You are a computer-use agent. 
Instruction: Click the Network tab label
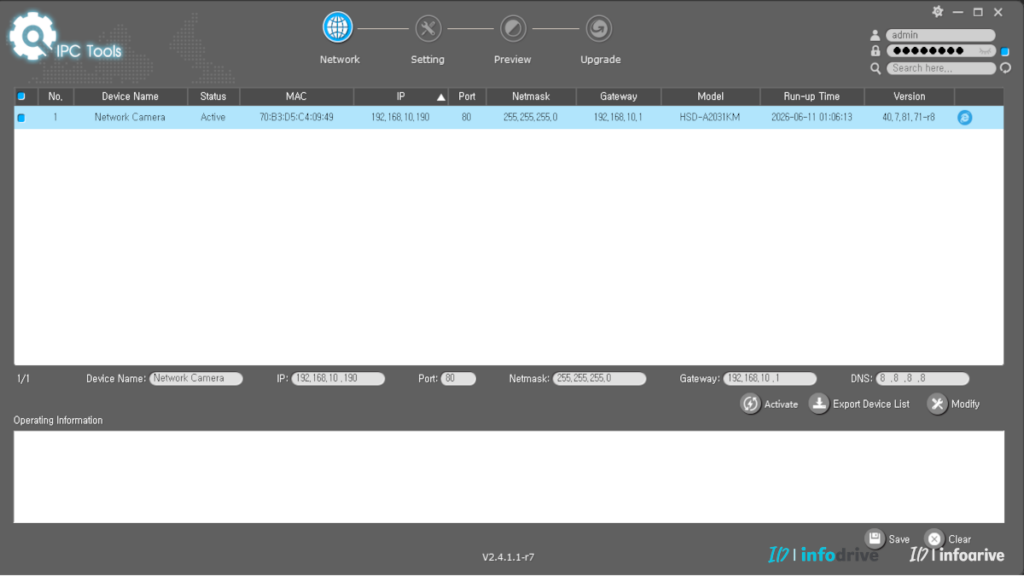point(340,59)
